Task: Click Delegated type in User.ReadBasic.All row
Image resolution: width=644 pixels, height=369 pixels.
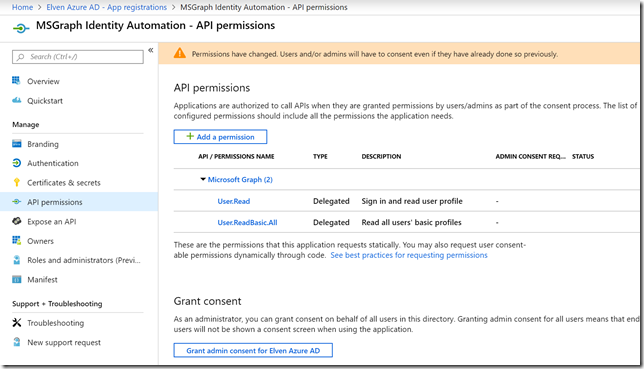Action: tap(331, 222)
